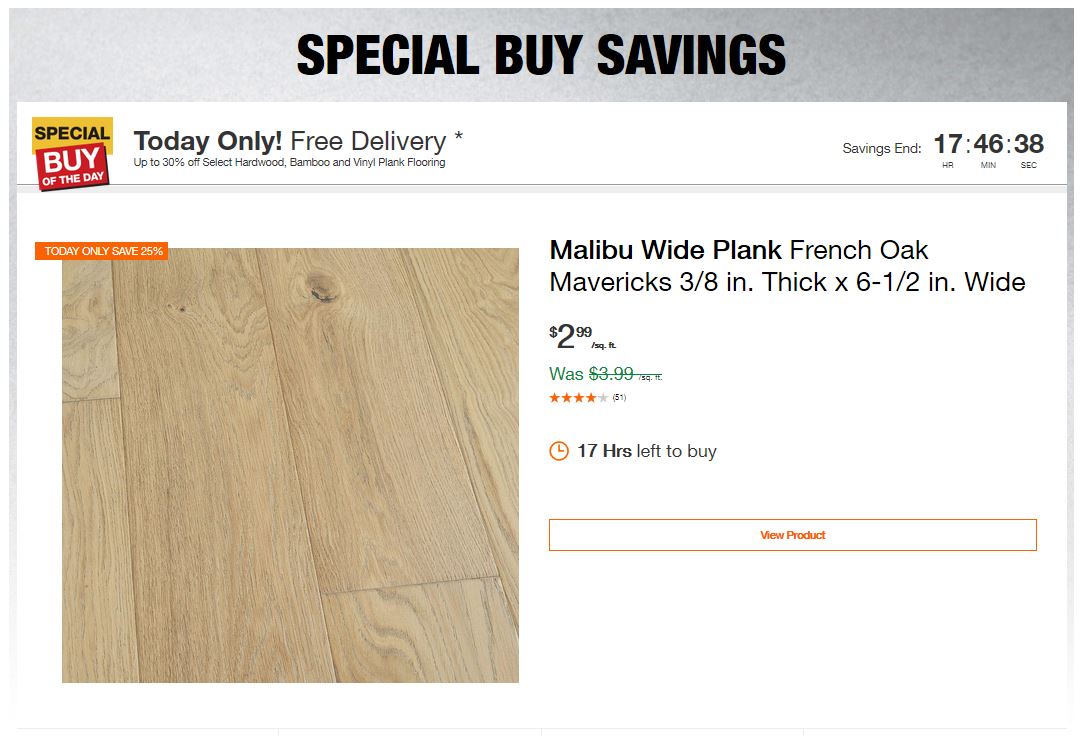Click the Today Only Save 25% badge
The image size is (1083, 736).
coord(102,251)
